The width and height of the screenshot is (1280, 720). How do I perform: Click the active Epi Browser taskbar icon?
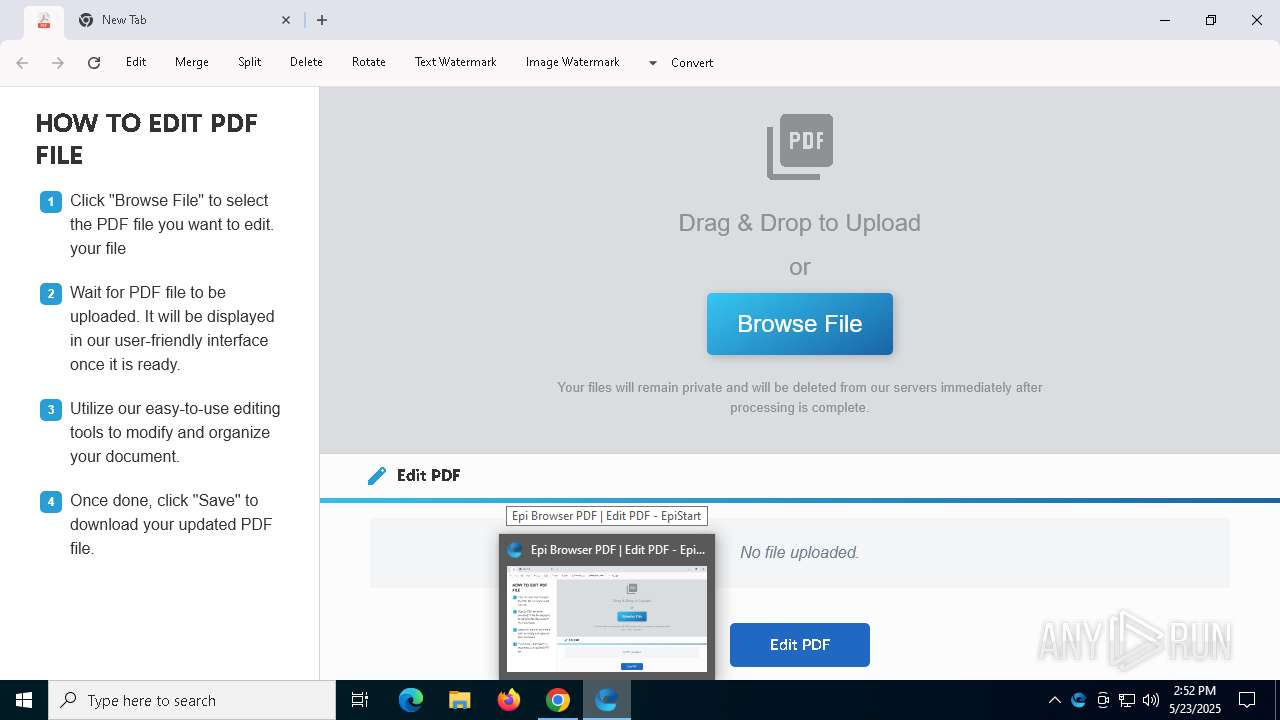(x=607, y=700)
